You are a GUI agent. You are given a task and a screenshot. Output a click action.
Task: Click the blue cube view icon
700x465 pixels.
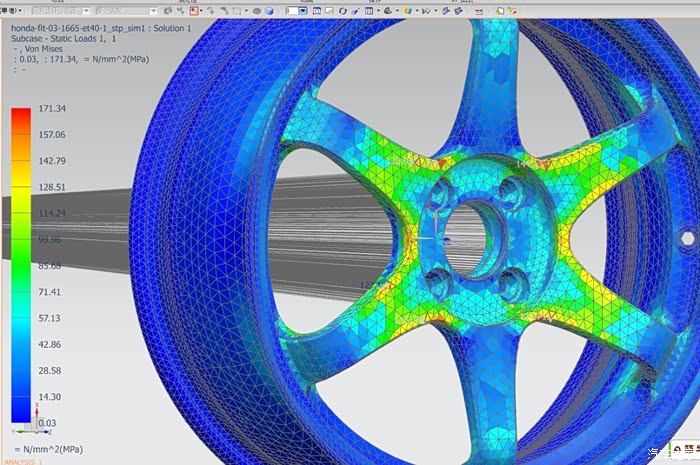tap(269, 11)
